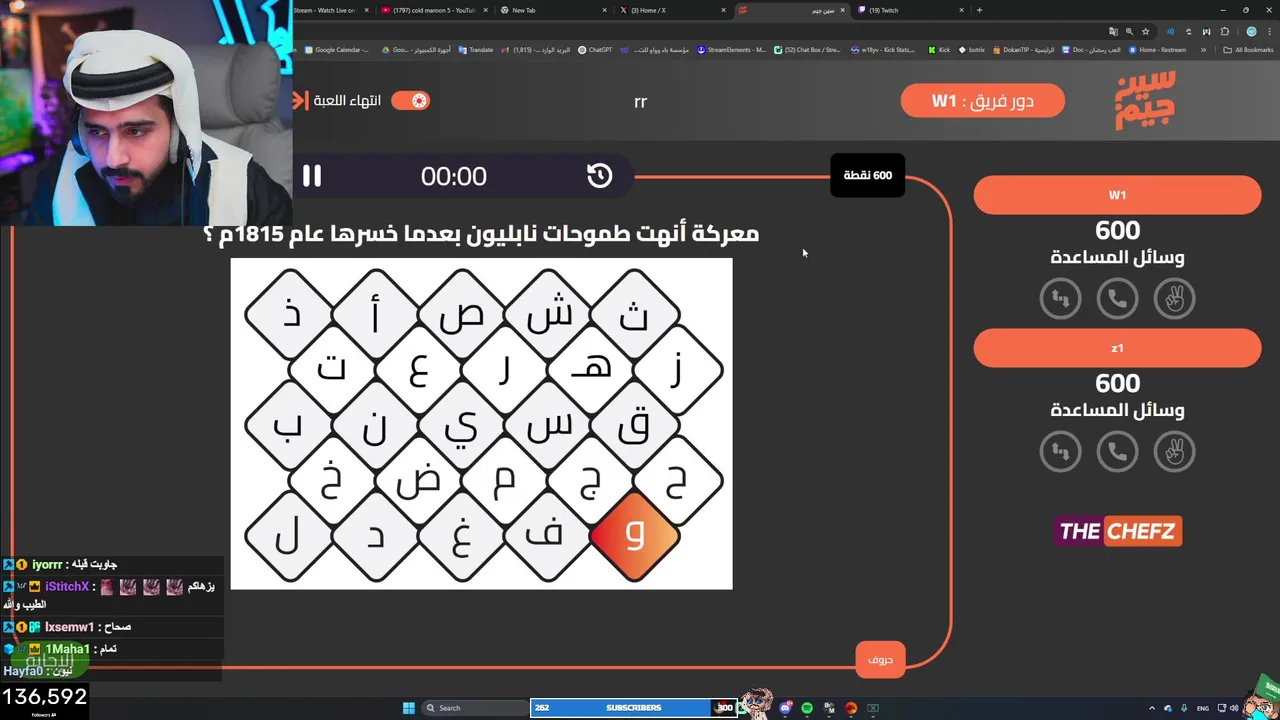Click the دور فريق W1 turn indicator
This screenshot has height=720, width=1280.
pos(982,101)
